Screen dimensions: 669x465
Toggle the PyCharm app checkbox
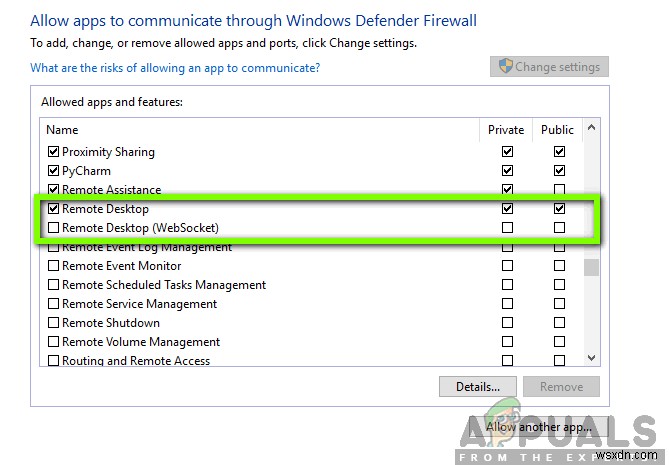[x=54, y=171]
